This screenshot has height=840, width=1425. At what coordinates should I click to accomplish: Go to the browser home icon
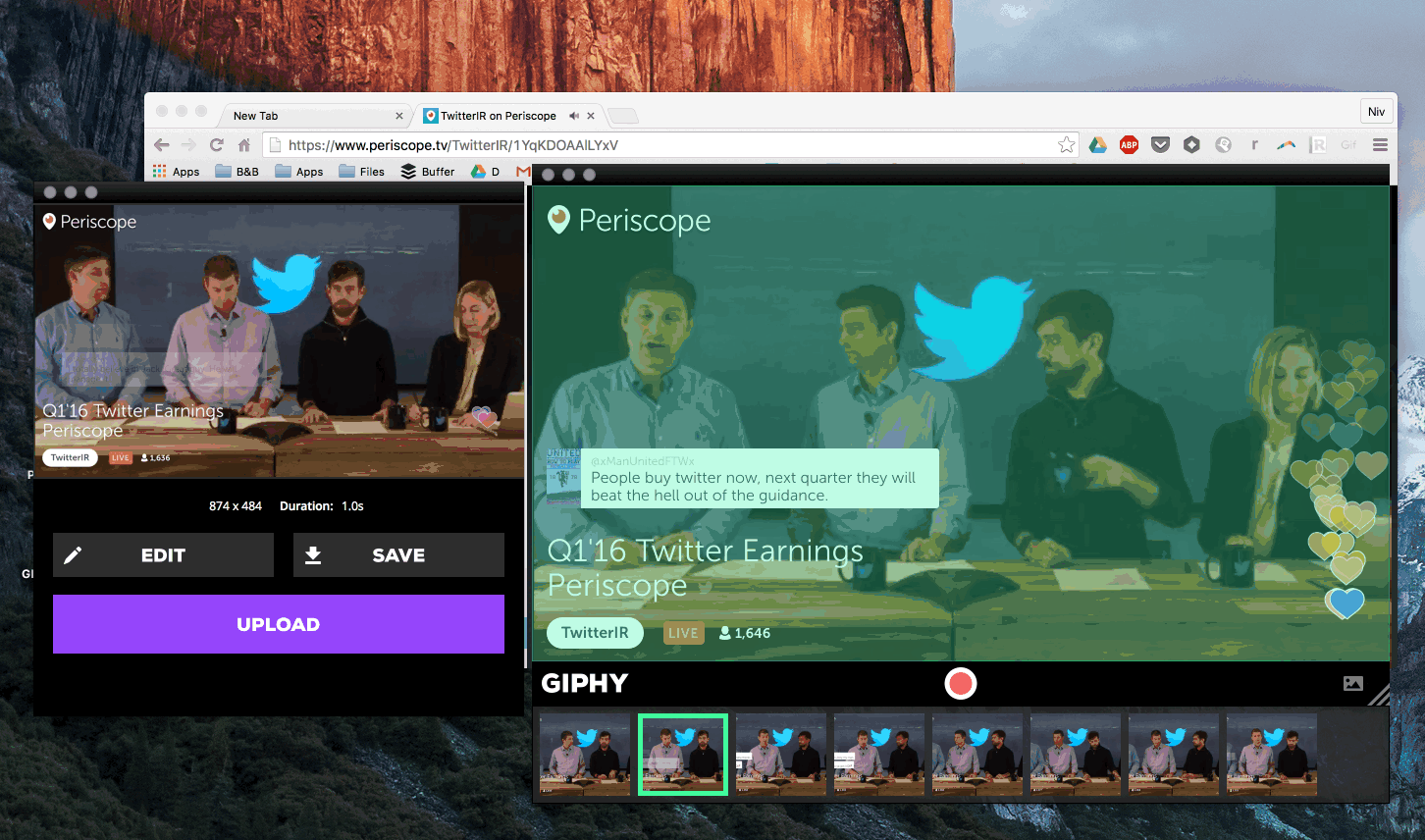pos(244,145)
